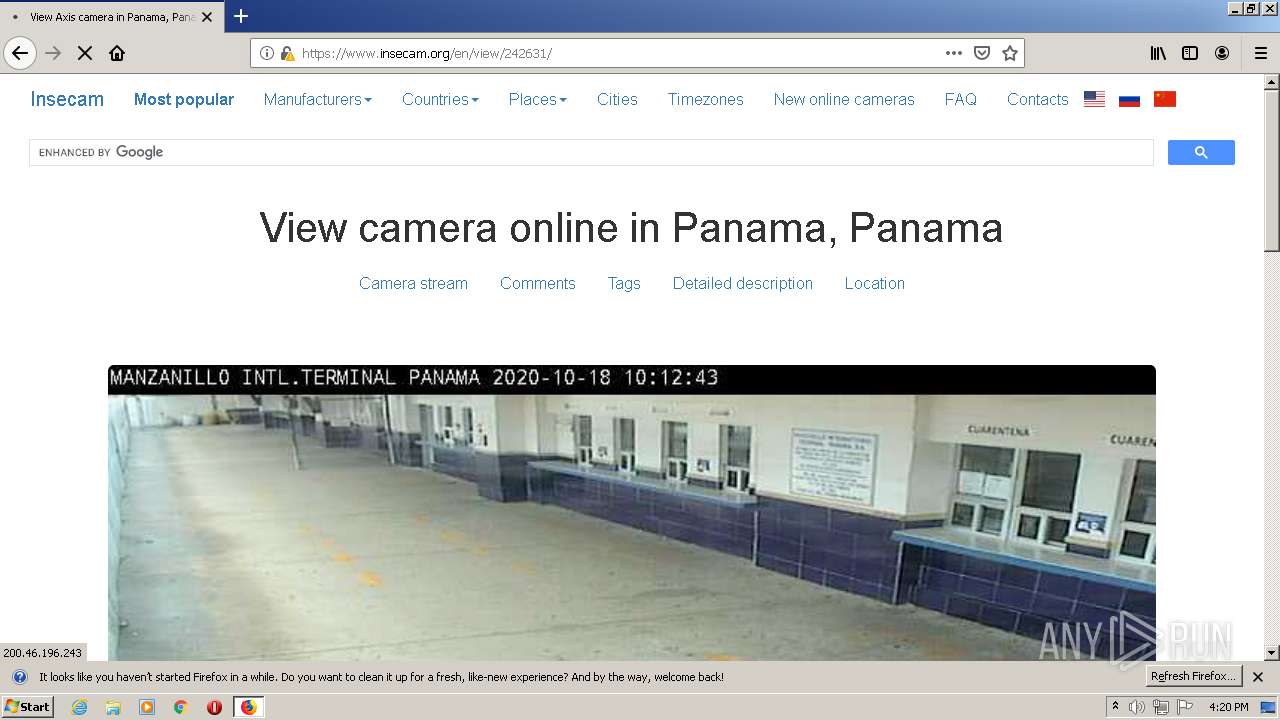Click the Refresh Firefox button
The image size is (1280, 720).
[x=1192, y=676]
